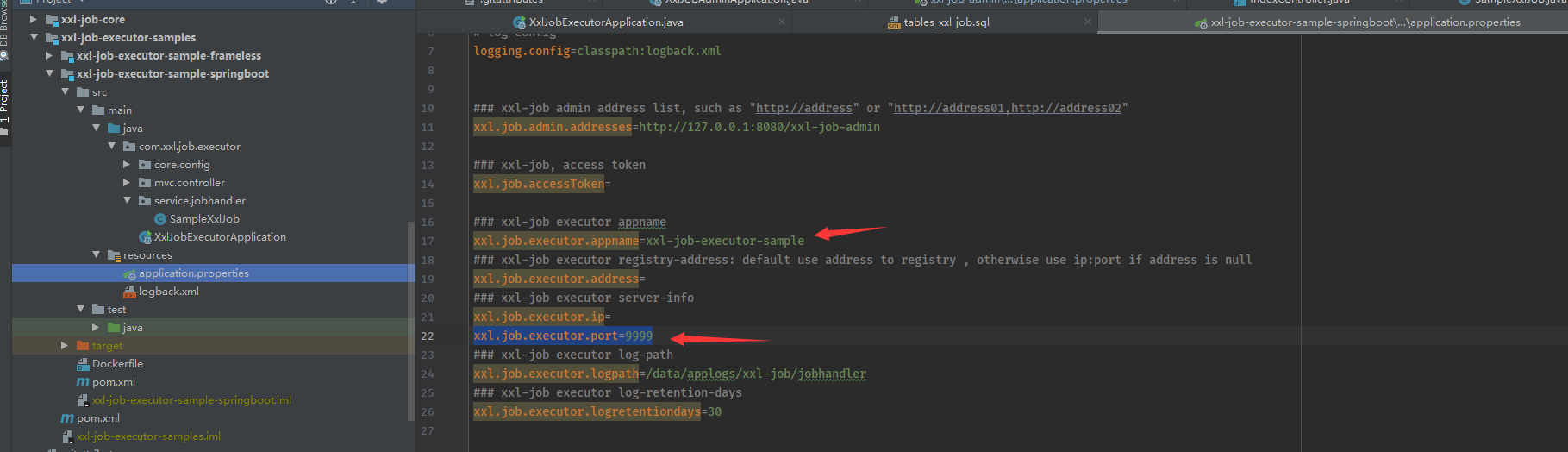The width and height of the screenshot is (1568, 452).
Task: Click SQL icon on tables_xxl_job.sql tab
Action: tap(895, 22)
